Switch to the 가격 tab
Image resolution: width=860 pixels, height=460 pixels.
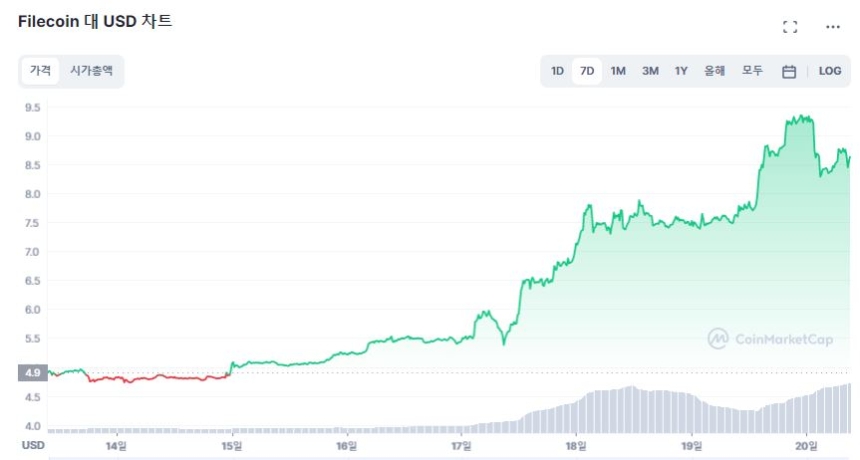[40, 71]
